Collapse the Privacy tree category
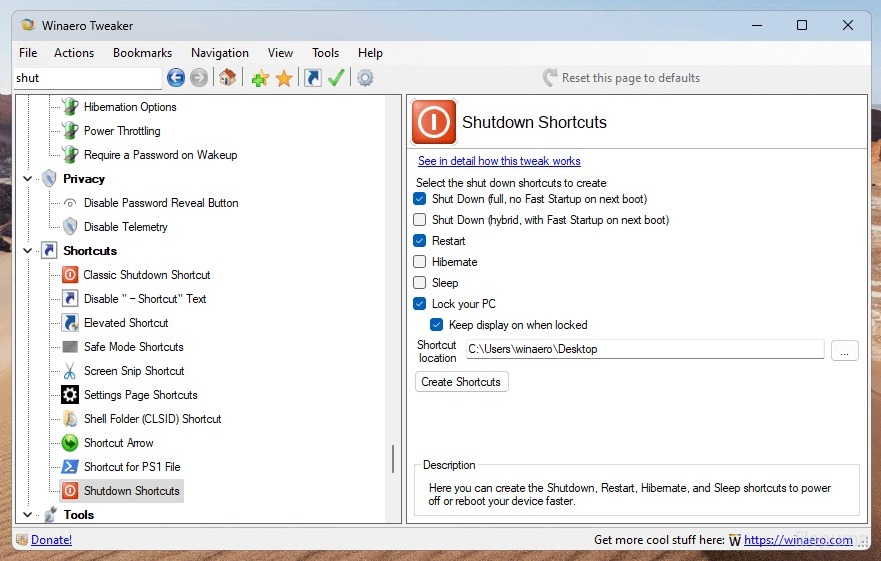 (x=27, y=179)
